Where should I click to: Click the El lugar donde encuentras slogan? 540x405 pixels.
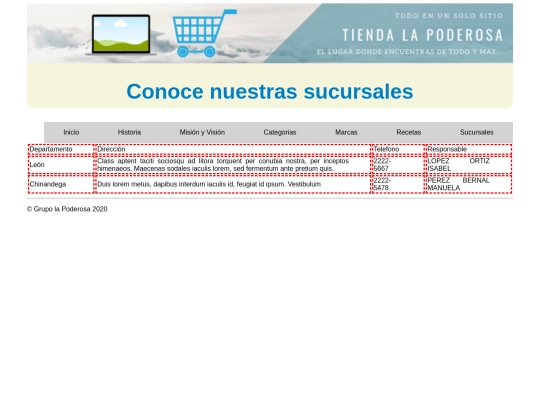pyautogui.click(x=409, y=52)
